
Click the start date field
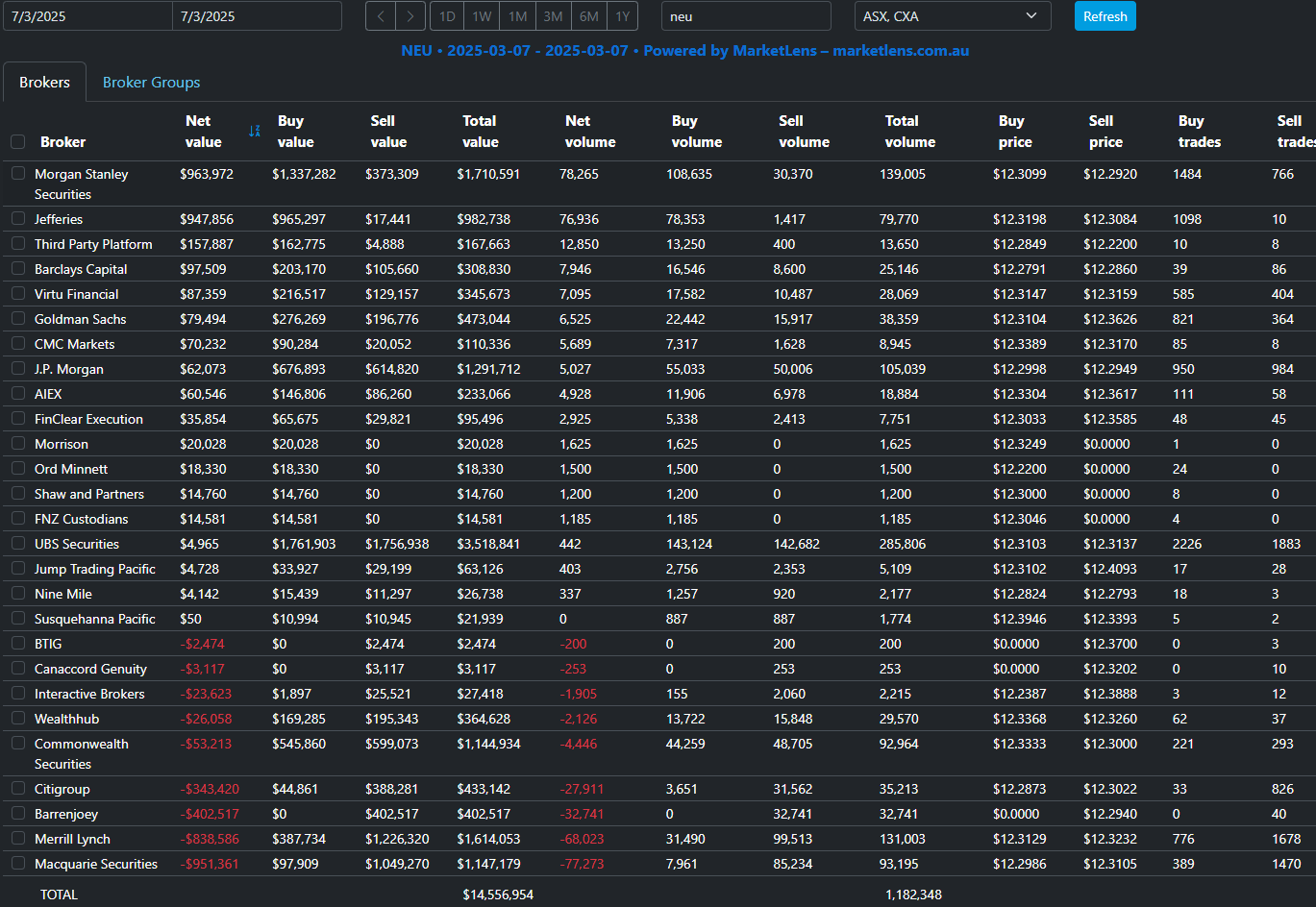(87, 16)
